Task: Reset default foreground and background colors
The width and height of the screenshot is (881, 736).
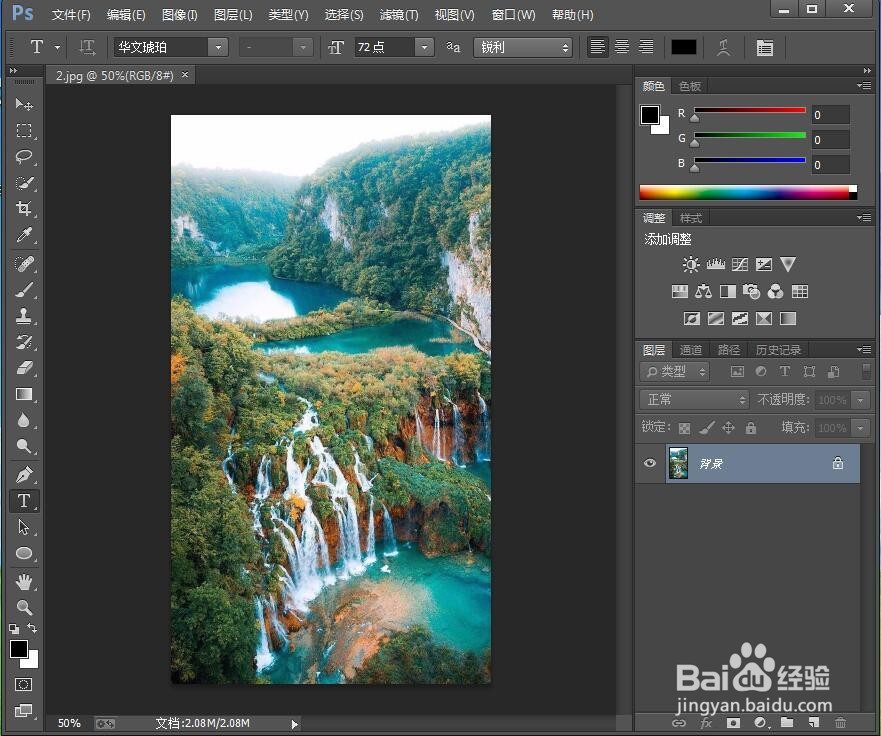Action: (x=14, y=628)
